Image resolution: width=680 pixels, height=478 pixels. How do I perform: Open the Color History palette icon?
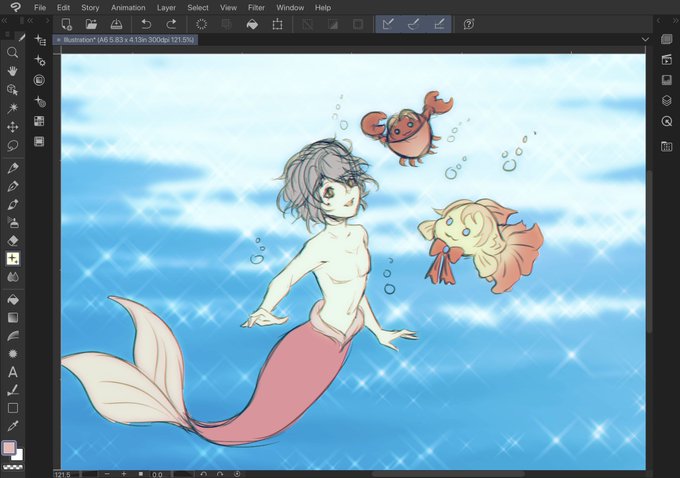coord(39,141)
